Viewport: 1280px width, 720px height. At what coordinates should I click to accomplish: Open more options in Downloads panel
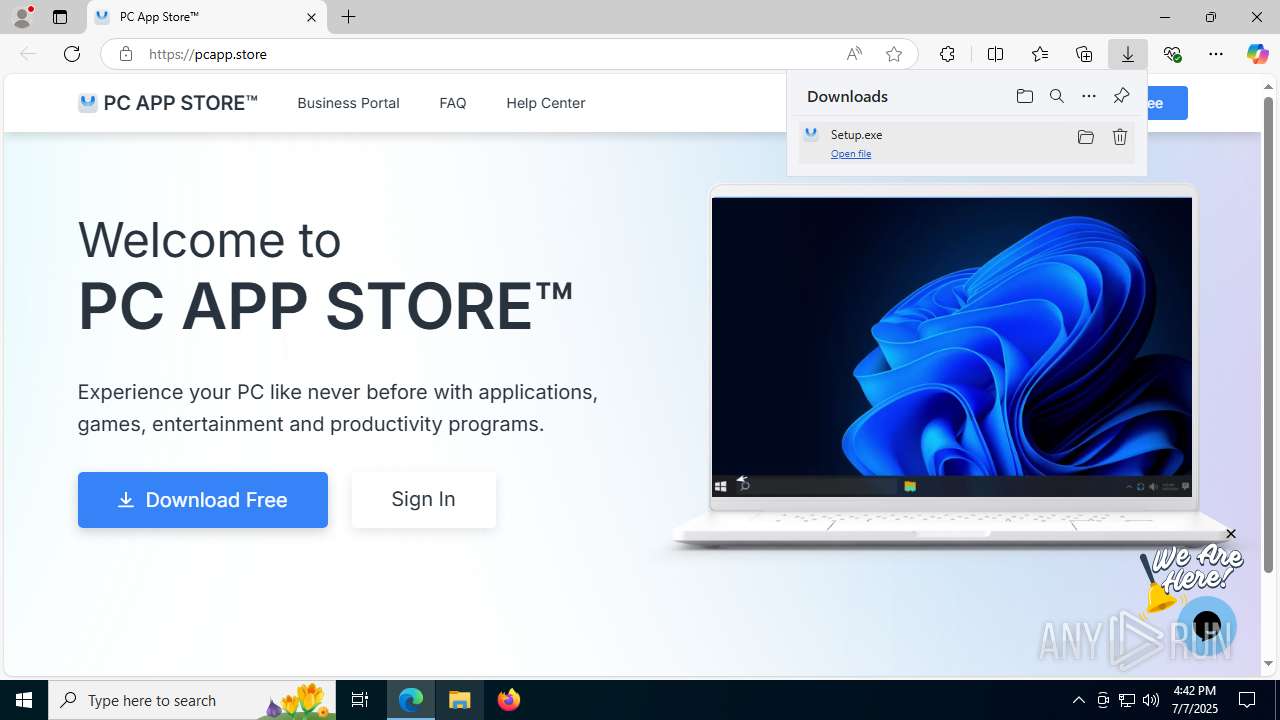coord(1089,96)
